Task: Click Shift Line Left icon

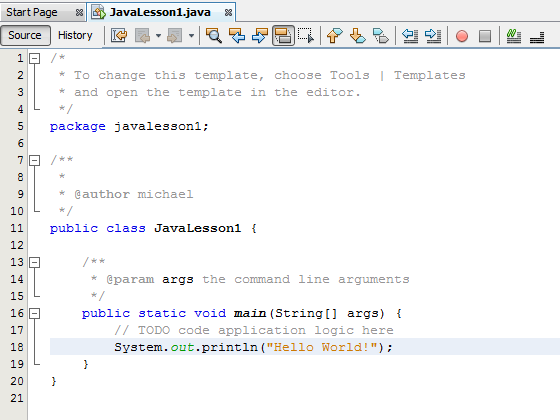Action: (410, 36)
